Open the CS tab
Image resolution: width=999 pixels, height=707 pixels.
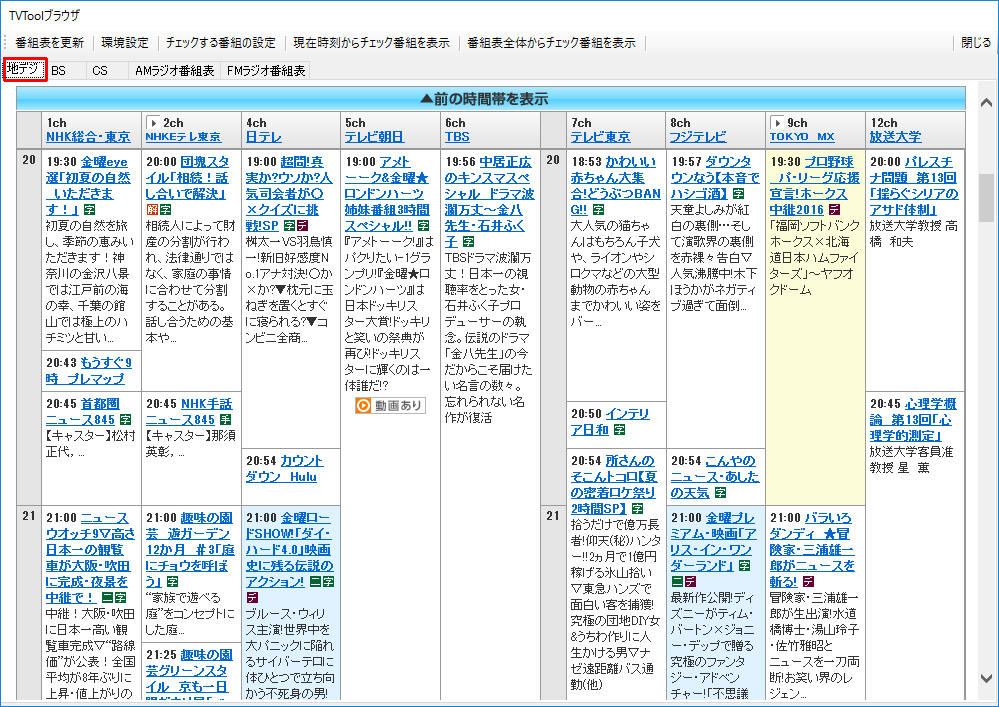[100, 71]
